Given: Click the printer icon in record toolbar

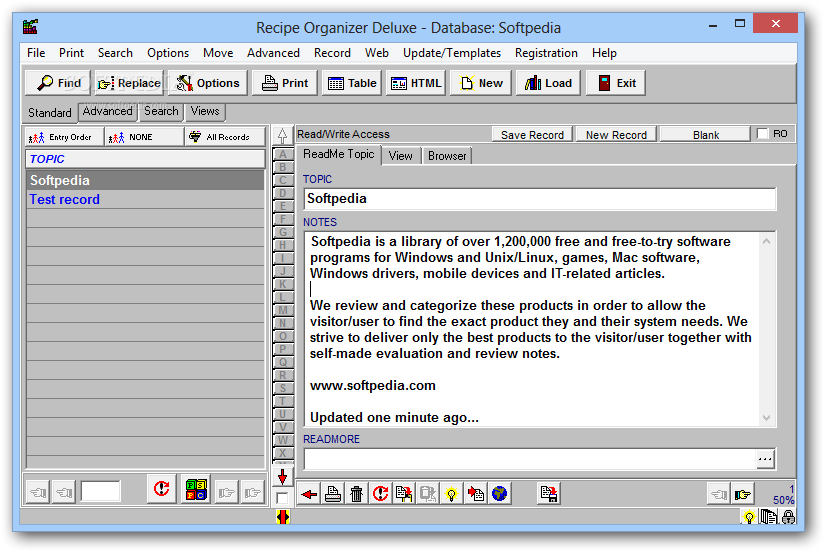Looking at the screenshot, I should [333, 494].
